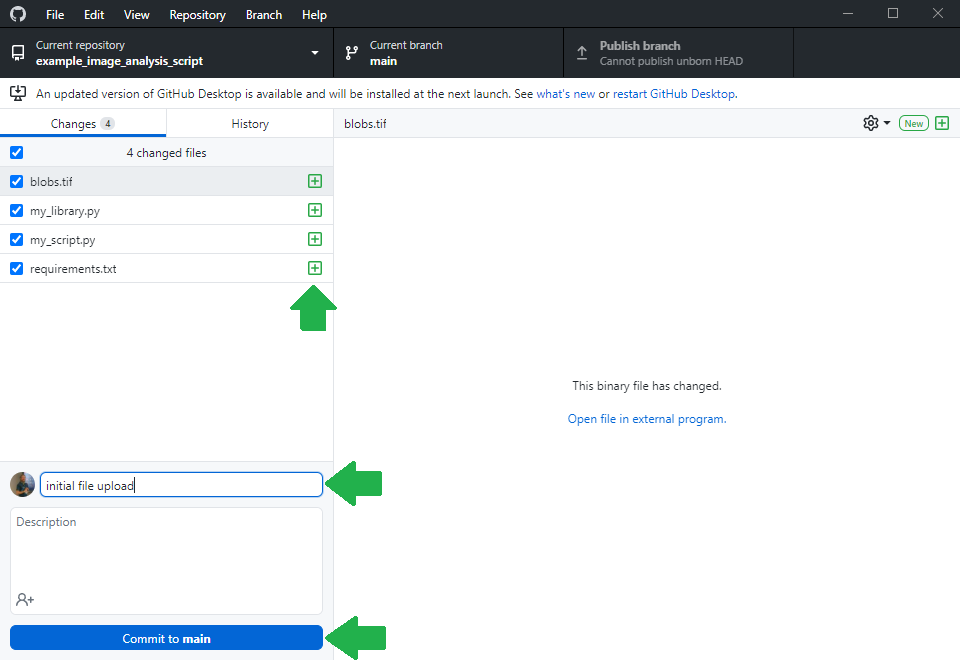Viewport: 960px width, 660px height.
Task: Expand the dropdown arrow beside settings gear
Action: 887,123
